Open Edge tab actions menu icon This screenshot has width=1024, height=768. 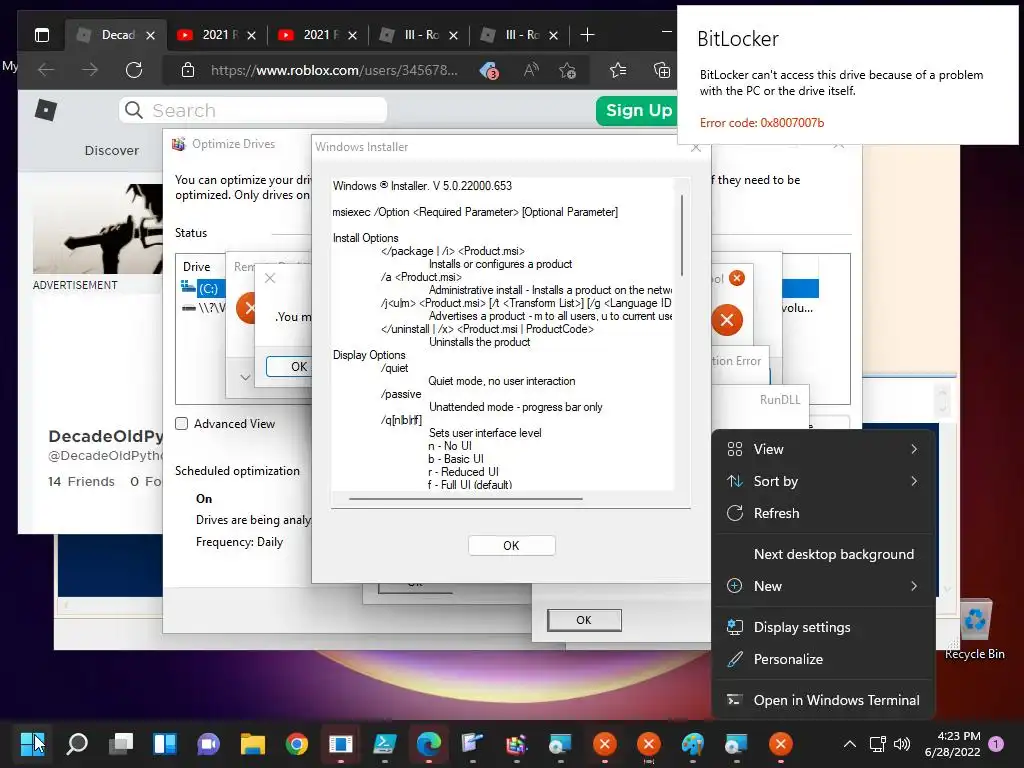(42, 35)
